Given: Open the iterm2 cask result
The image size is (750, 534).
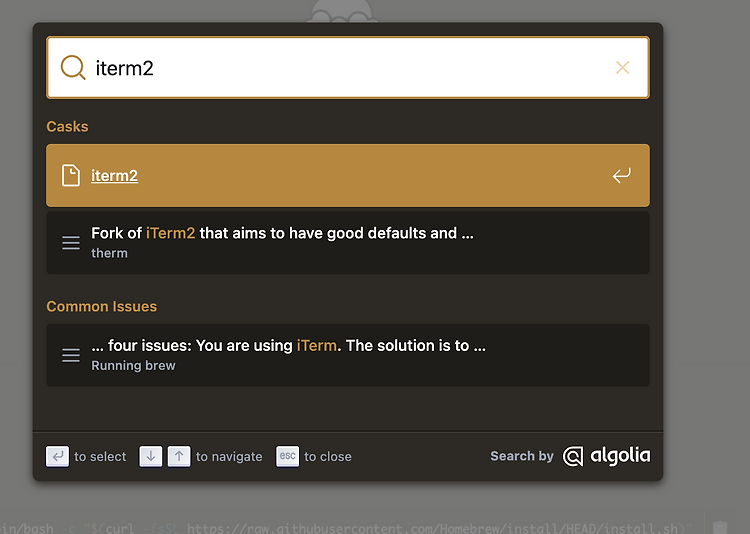Looking at the screenshot, I should point(348,176).
